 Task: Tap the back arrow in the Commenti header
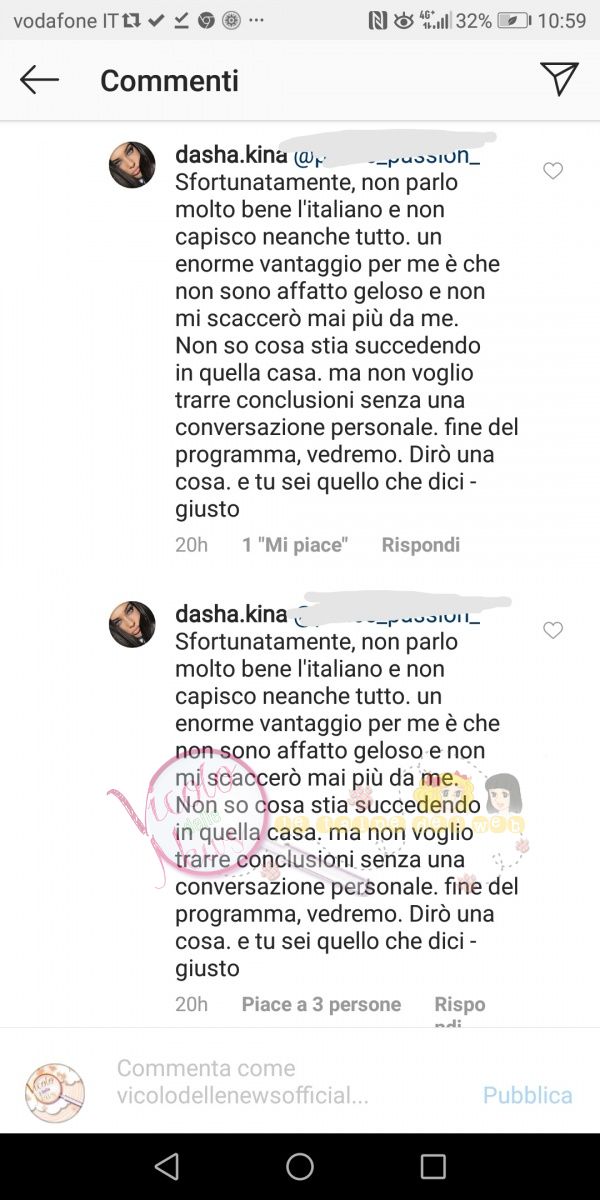click(x=40, y=80)
